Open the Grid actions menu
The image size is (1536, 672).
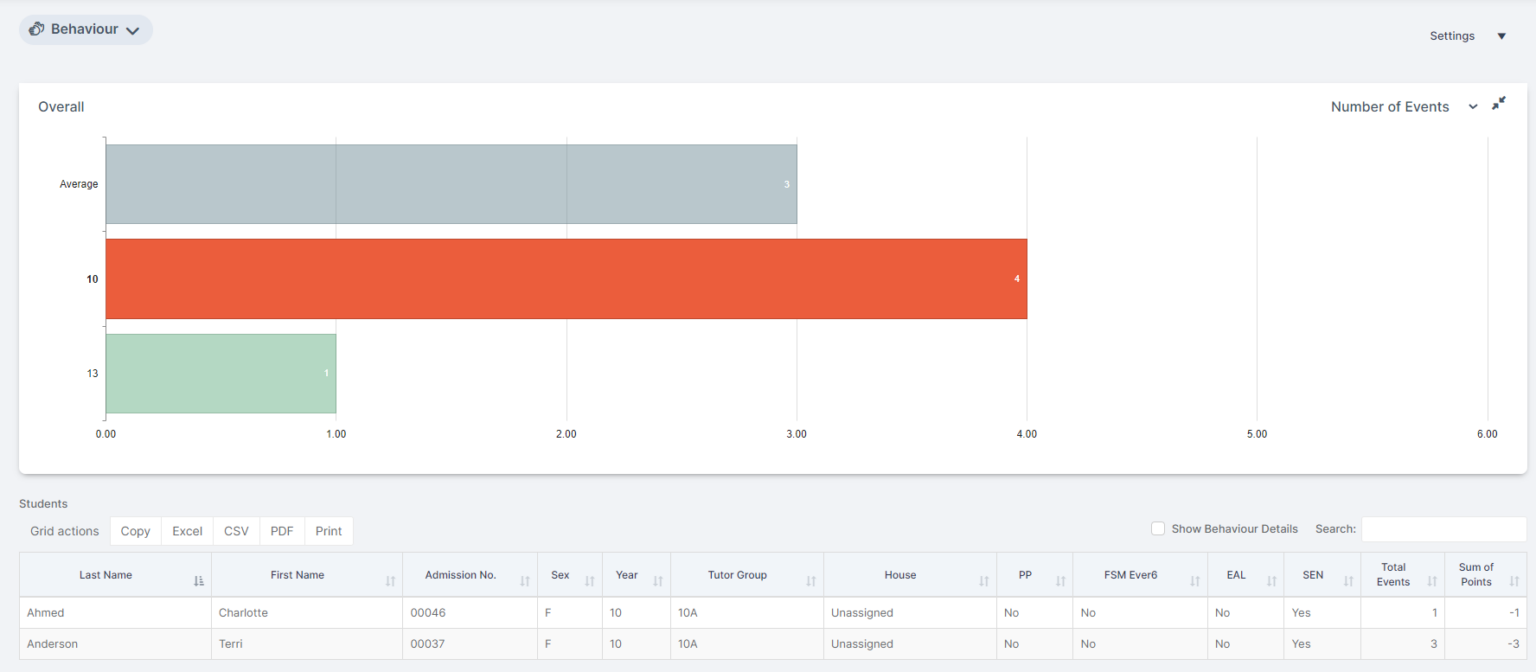tap(63, 530)
